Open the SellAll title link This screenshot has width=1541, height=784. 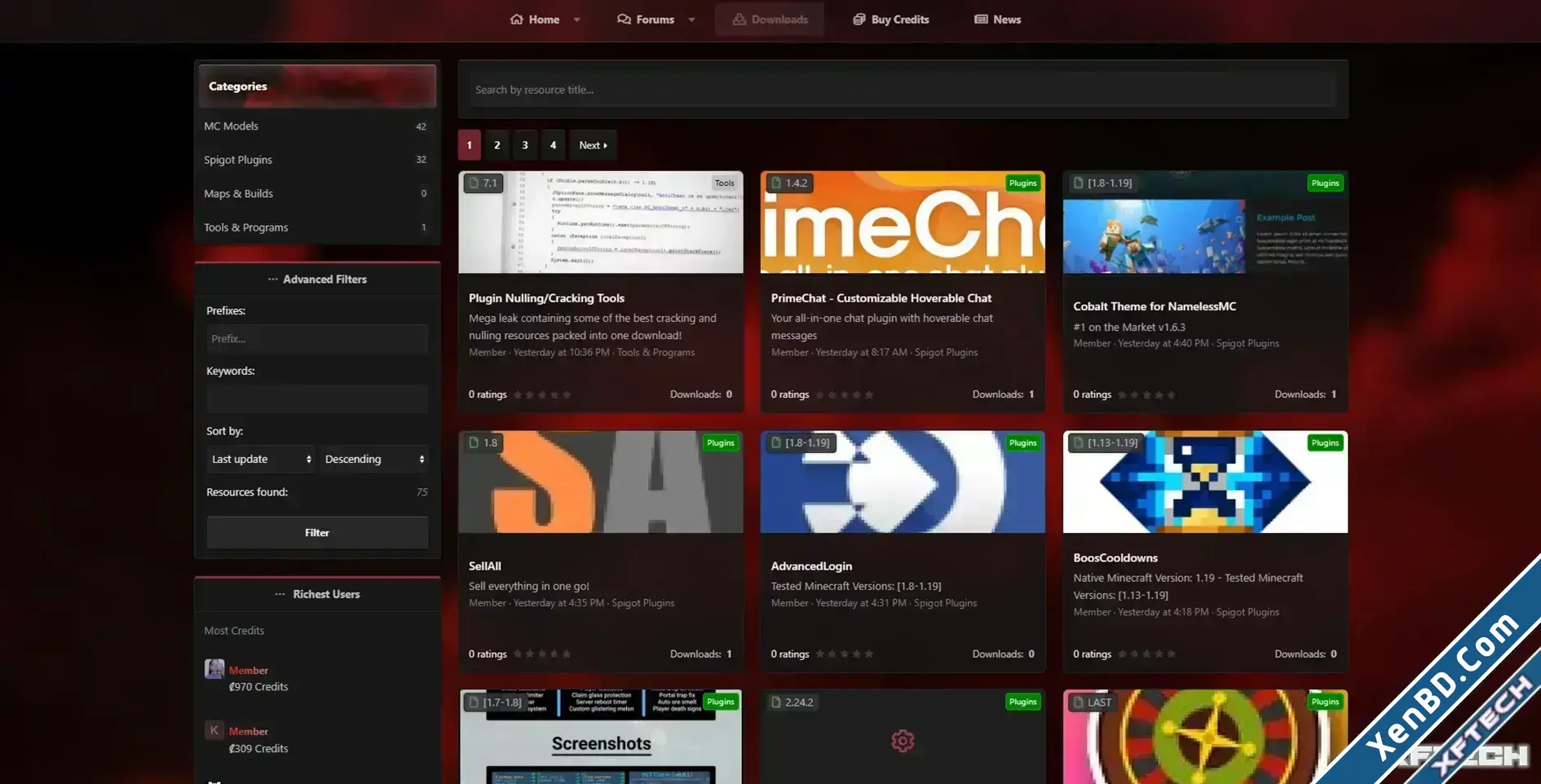point(485,566)
